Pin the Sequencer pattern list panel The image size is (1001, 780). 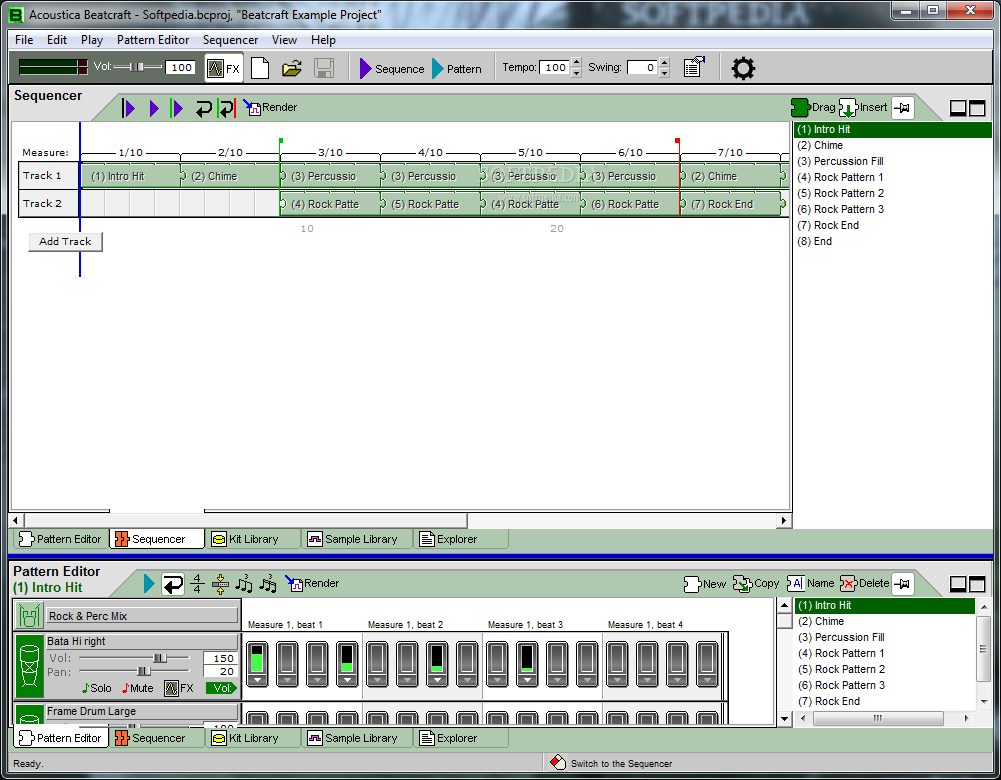pyautogui.click(x=903, y=108)
